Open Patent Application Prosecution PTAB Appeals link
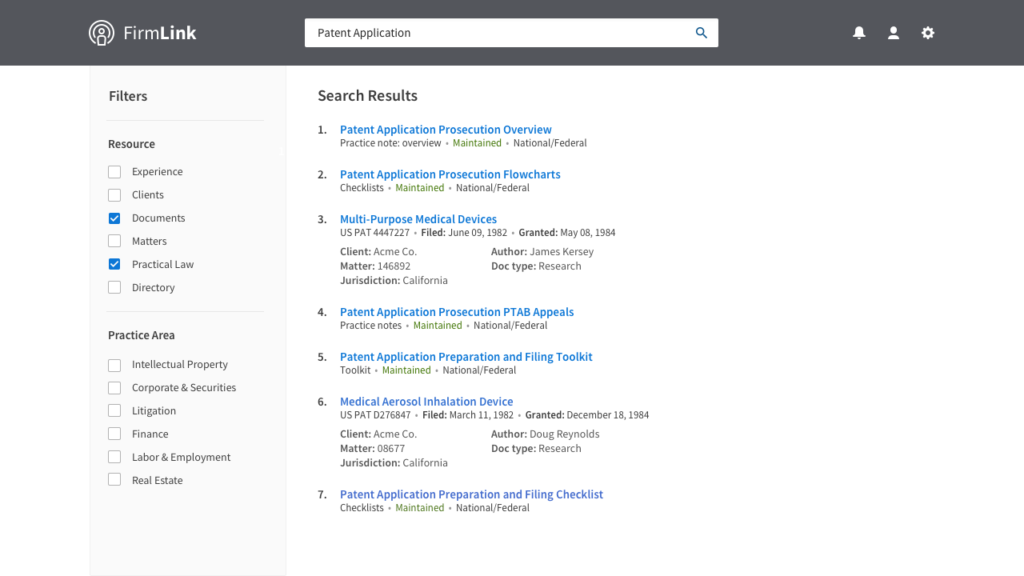 pyautogui.click(x=456, y=312)
